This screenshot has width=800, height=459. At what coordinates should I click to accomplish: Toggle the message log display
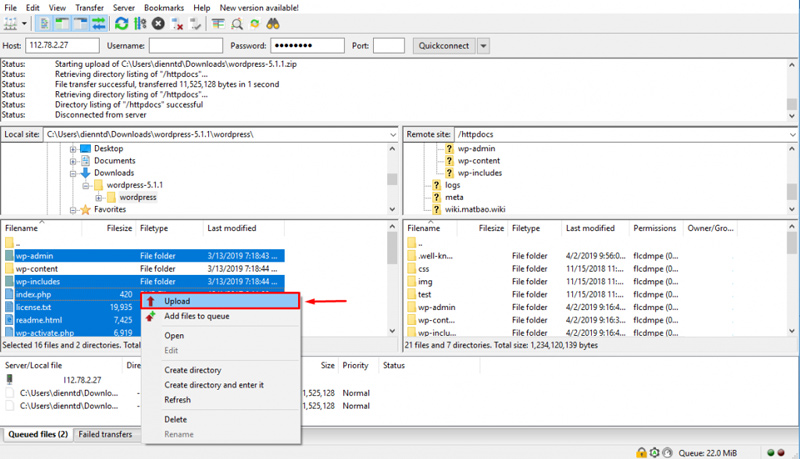(x=45, y=23)
